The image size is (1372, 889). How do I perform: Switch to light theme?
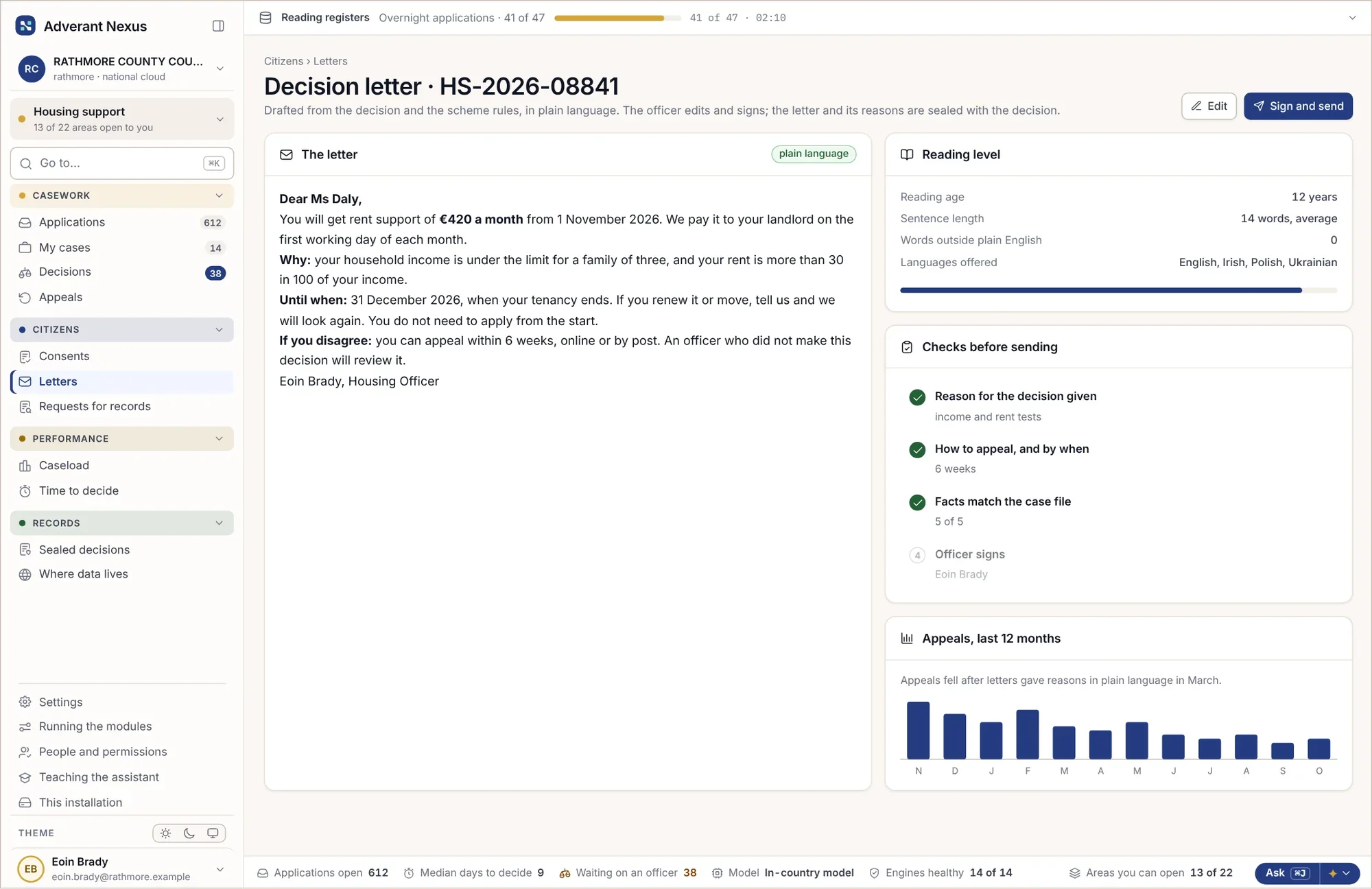tap(166, 833)
